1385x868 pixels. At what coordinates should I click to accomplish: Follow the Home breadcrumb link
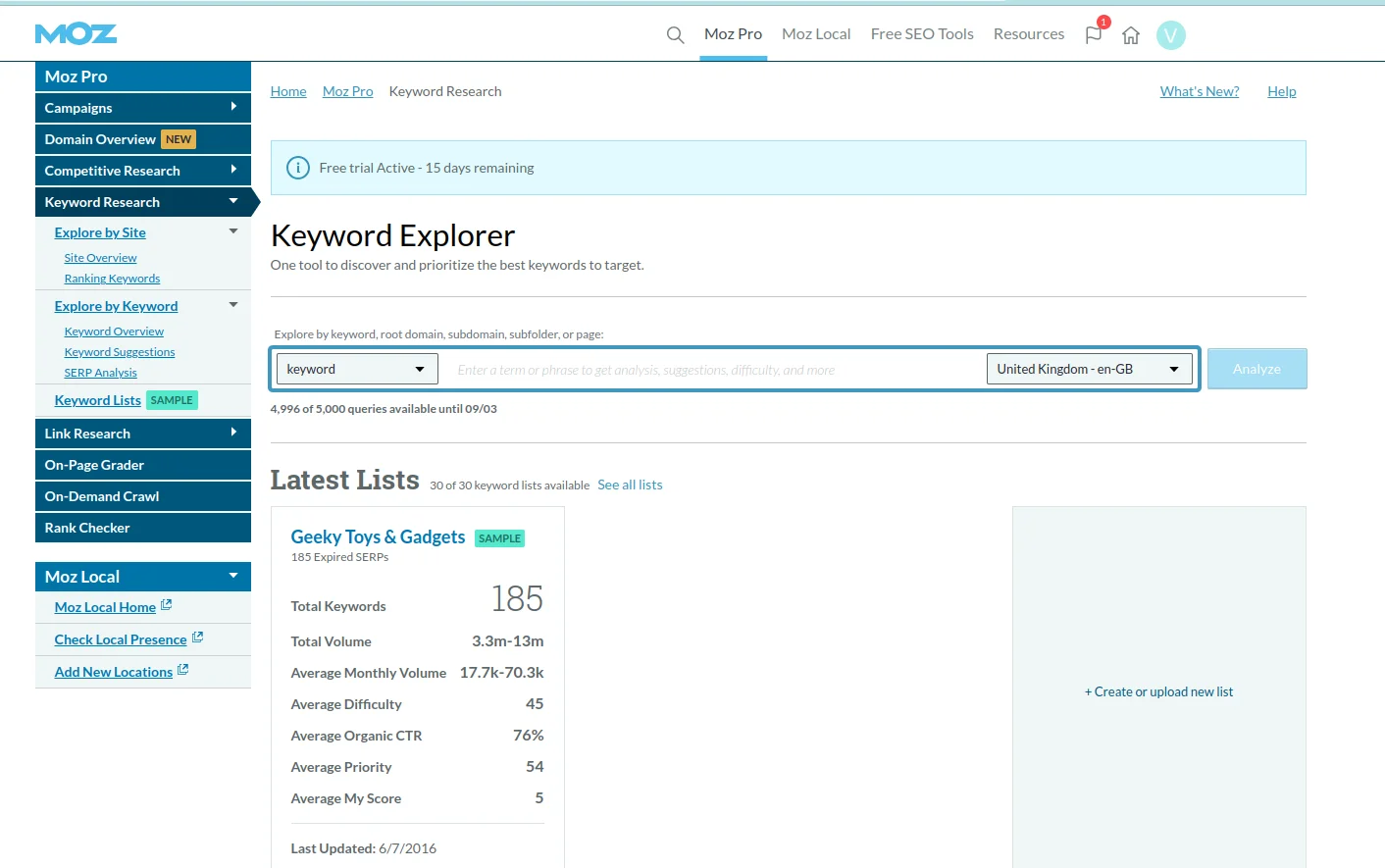[288, 91]
